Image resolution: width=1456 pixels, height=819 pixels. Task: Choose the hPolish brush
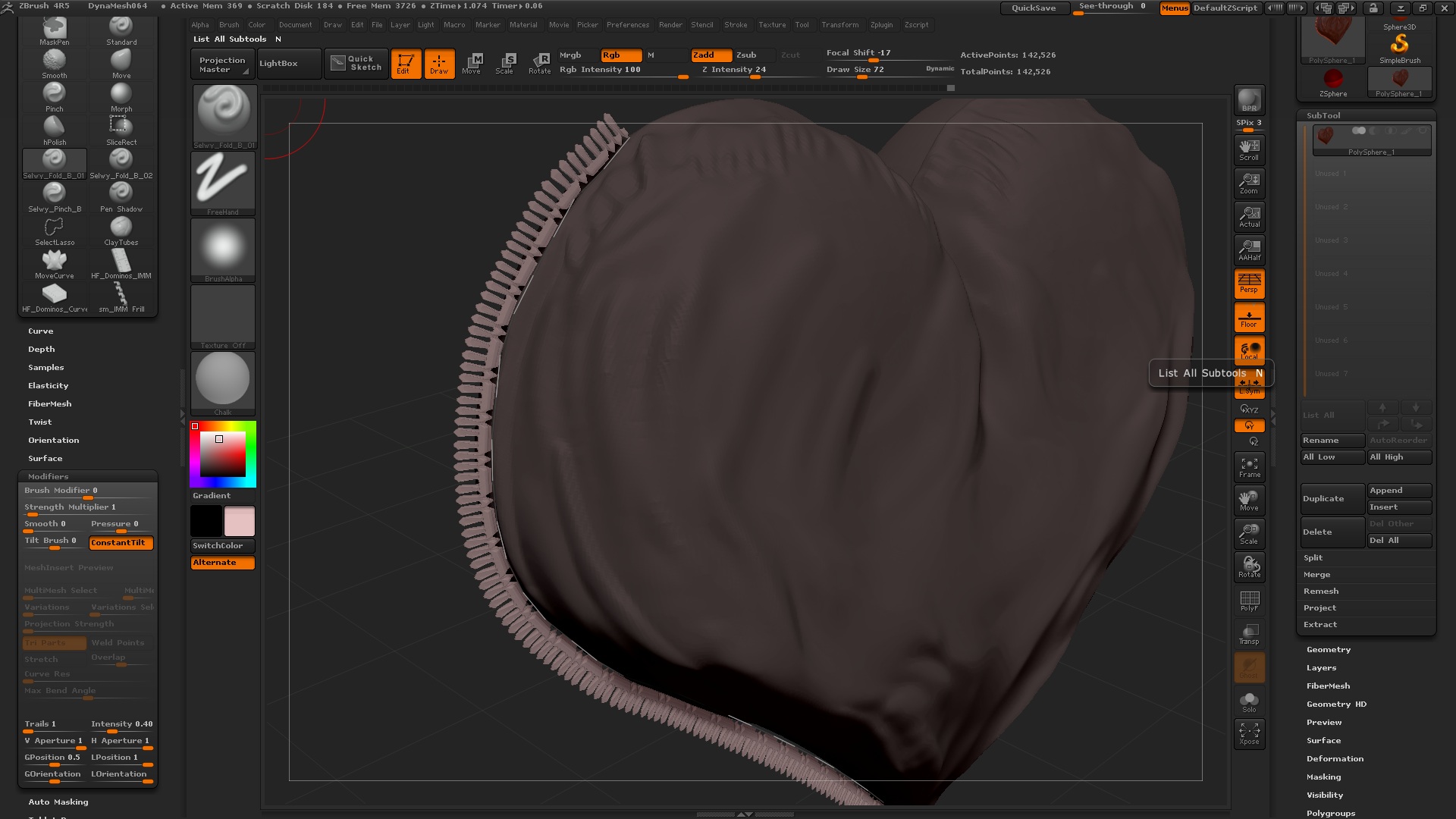click(54, 131)
